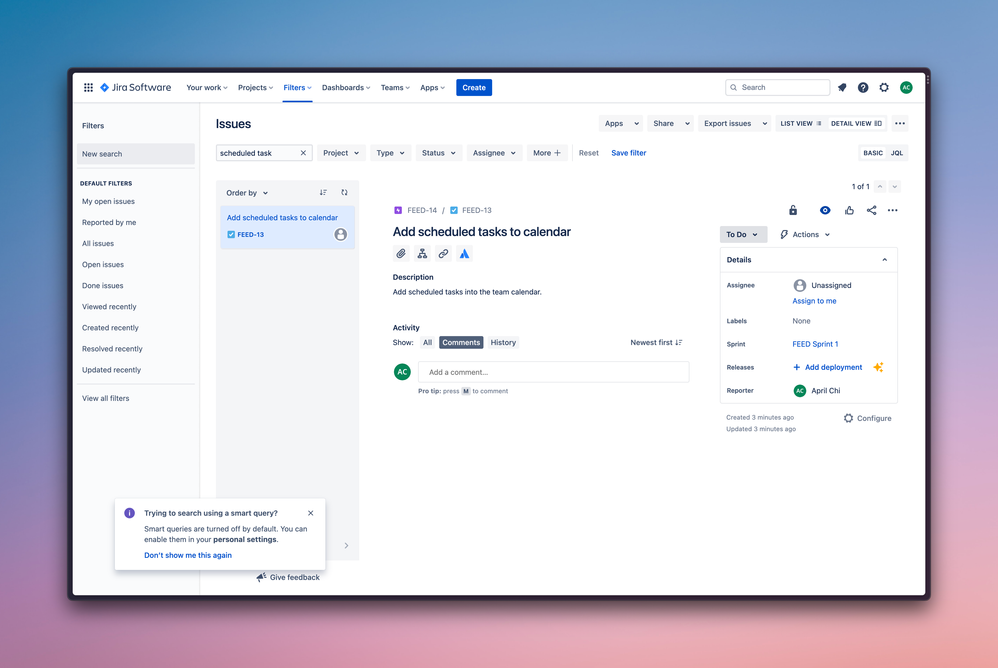998x668 pixels.
Task: Switch to JQL search mode
Action: (x=897, y=153)
